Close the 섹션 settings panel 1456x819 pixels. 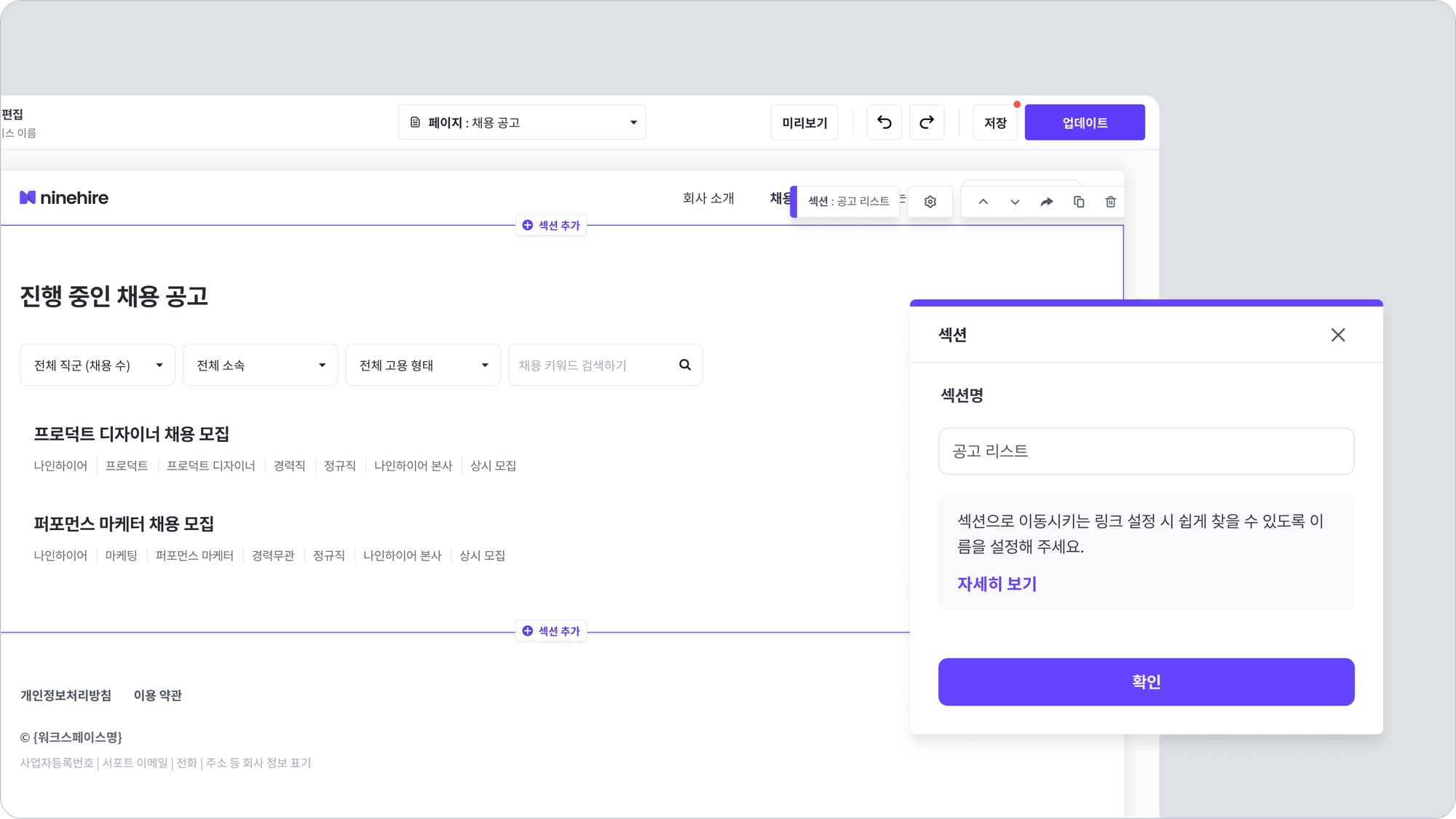pos(1337,335)
